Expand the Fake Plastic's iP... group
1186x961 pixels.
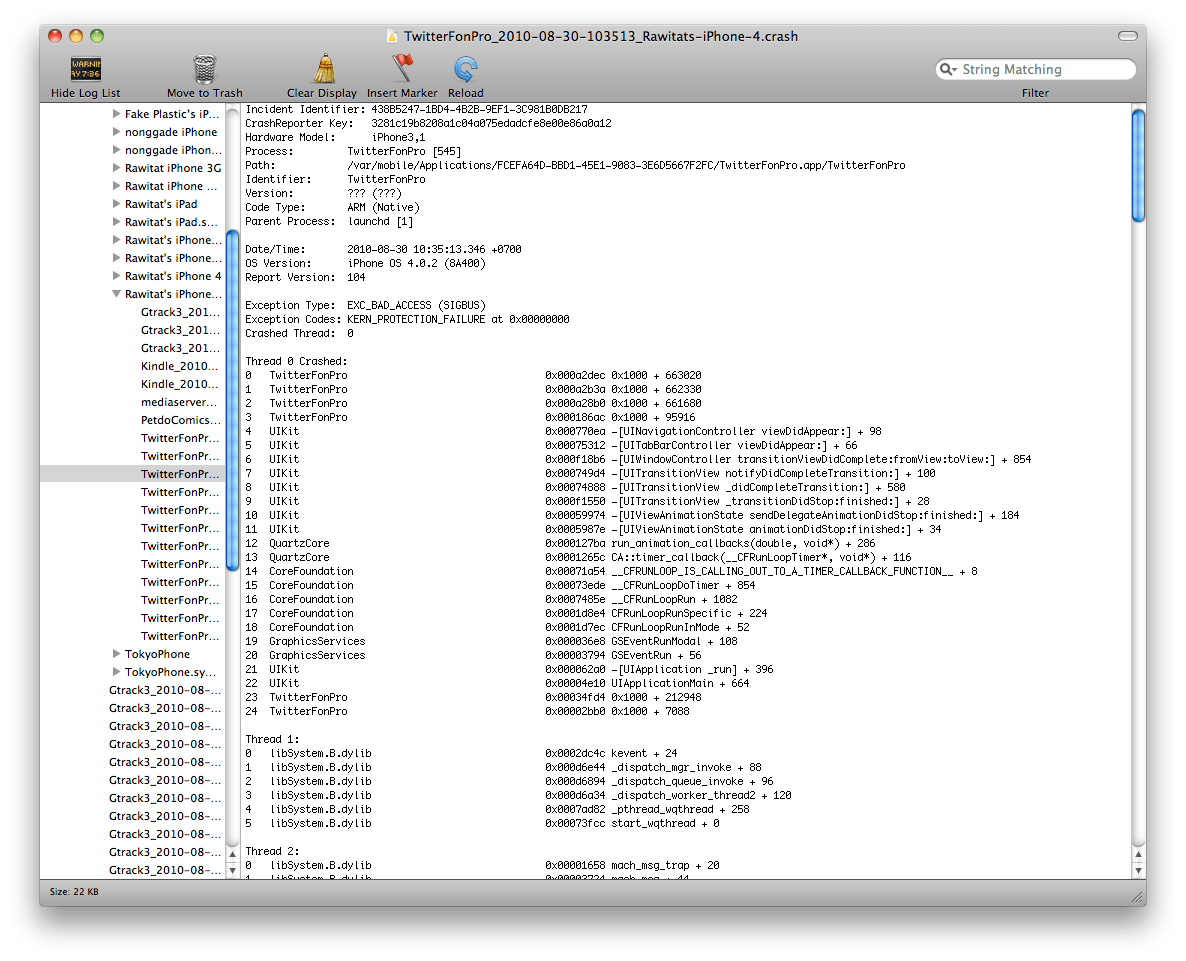point(116,113)
